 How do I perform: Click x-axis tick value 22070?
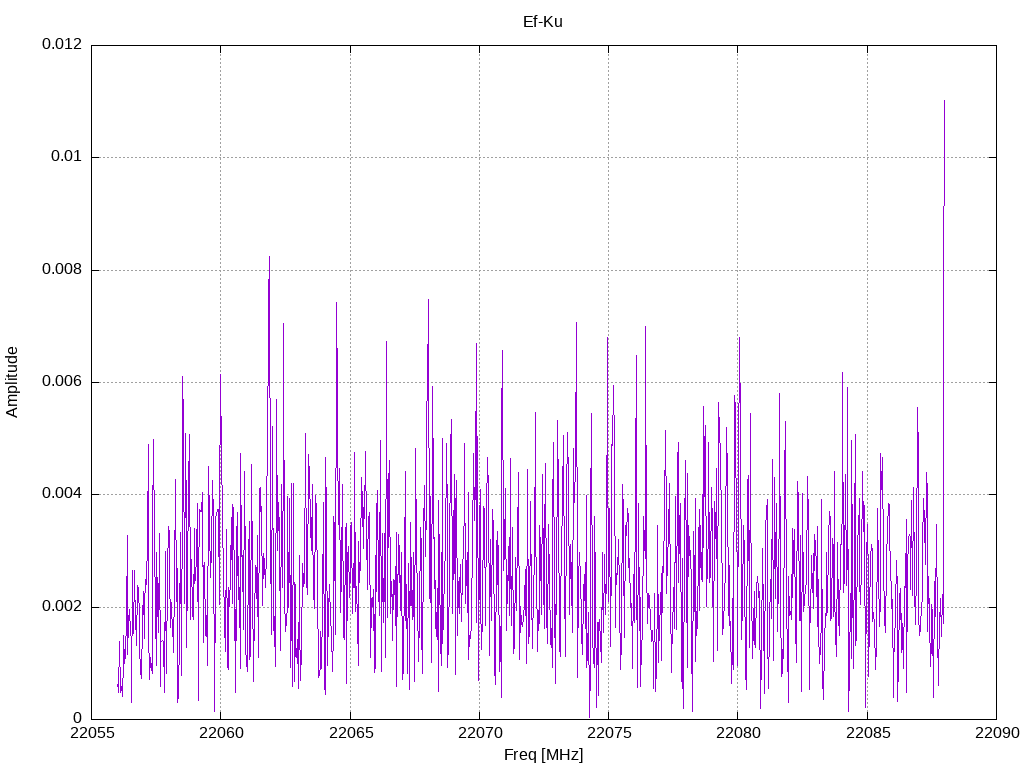[479, 733]
